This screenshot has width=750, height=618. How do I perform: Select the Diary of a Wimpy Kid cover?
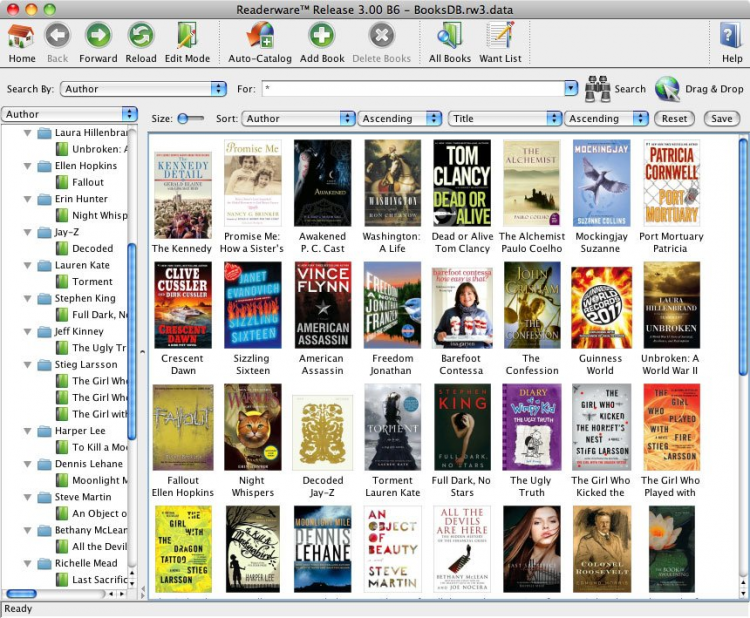point(531,427)
